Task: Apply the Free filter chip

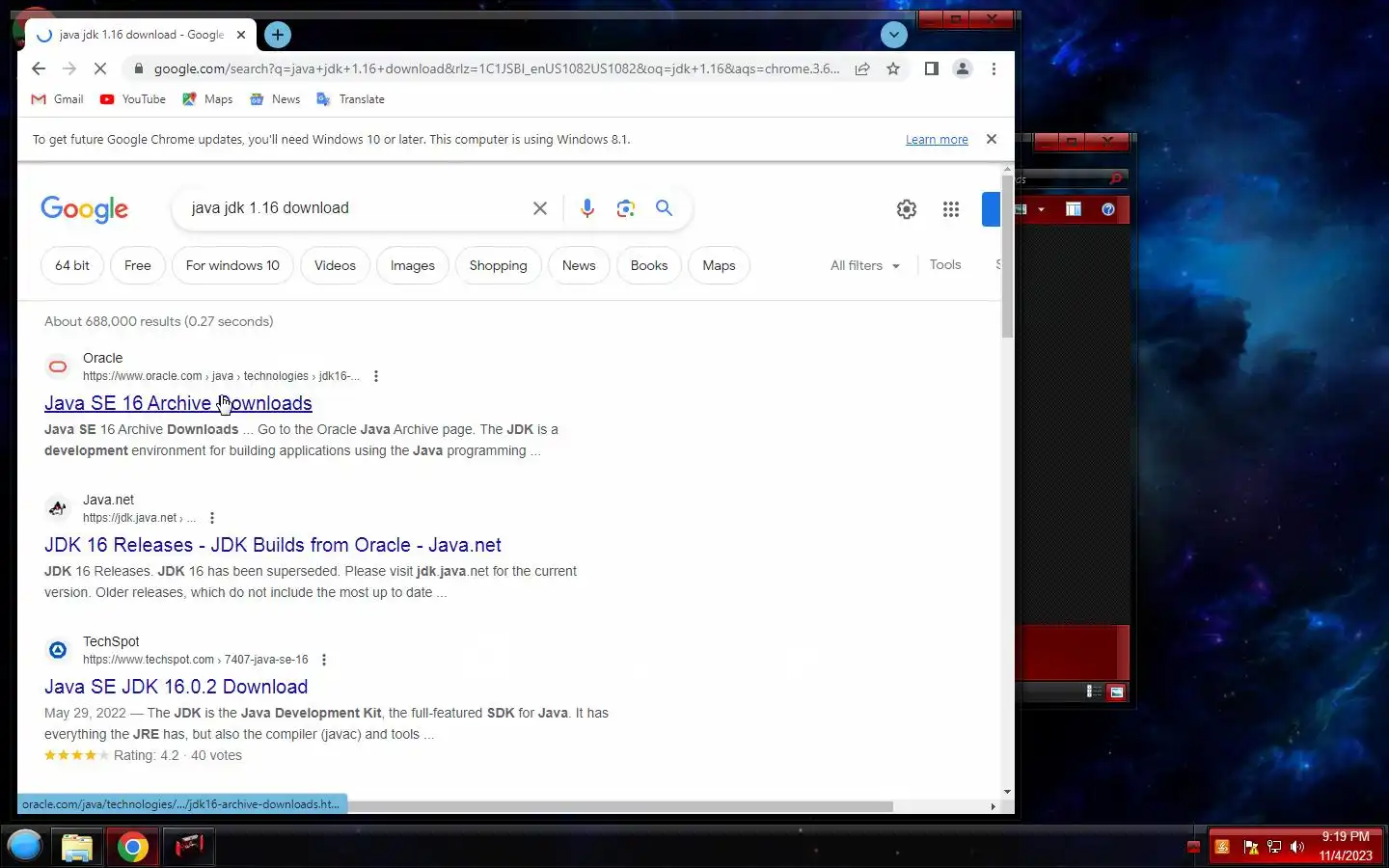Action: [138, 265]
